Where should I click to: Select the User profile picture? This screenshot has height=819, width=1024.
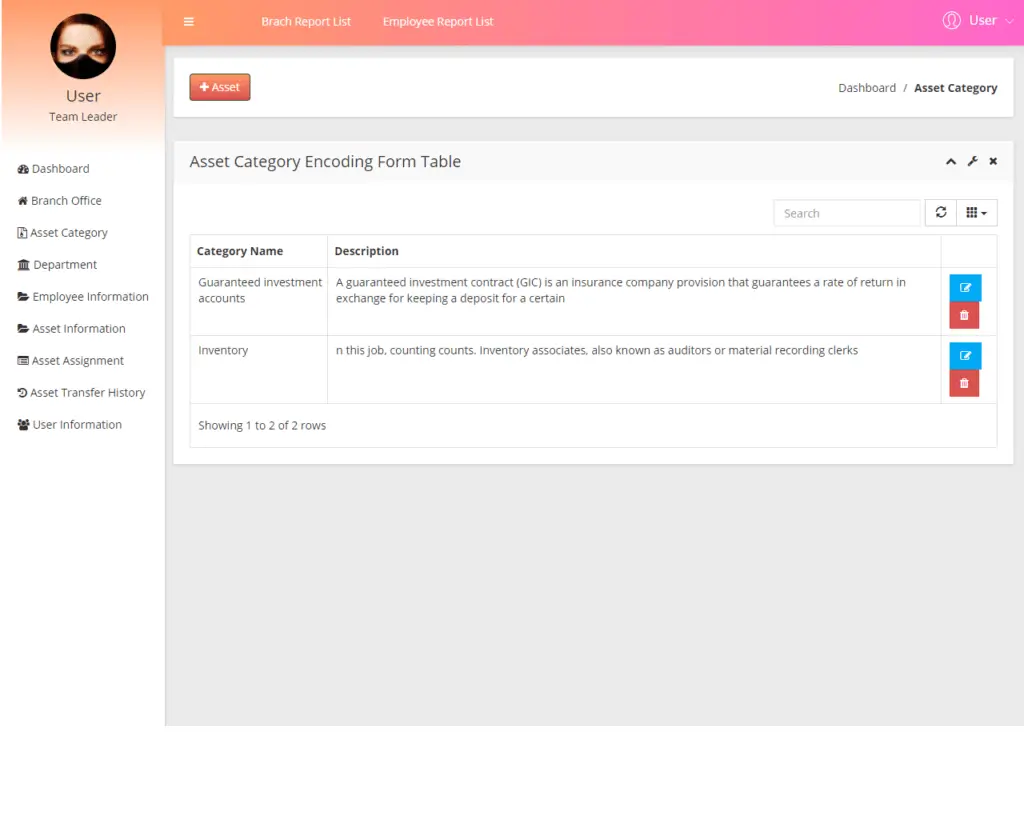(x=83, y=46)
